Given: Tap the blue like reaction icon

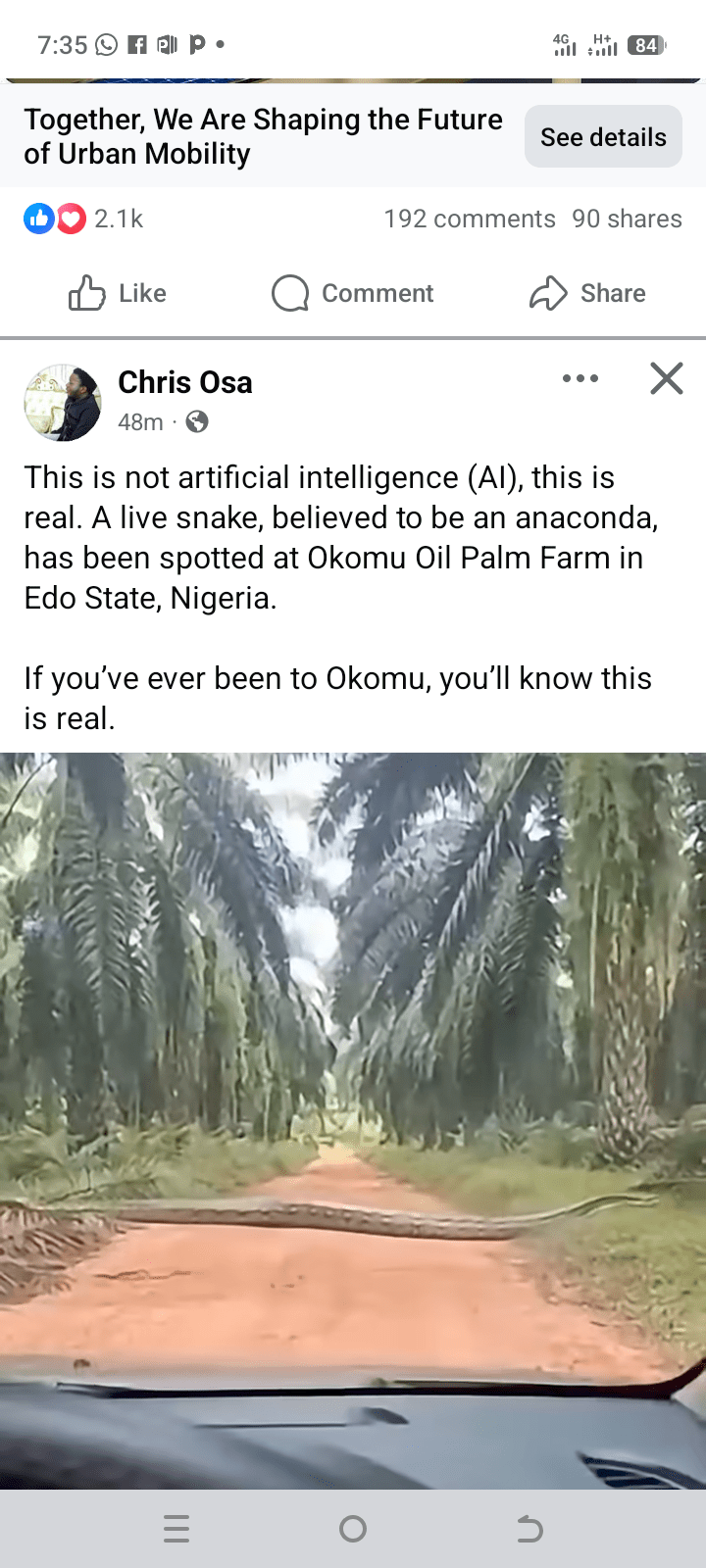Looking at the screenshot, I should click(38, 219).
